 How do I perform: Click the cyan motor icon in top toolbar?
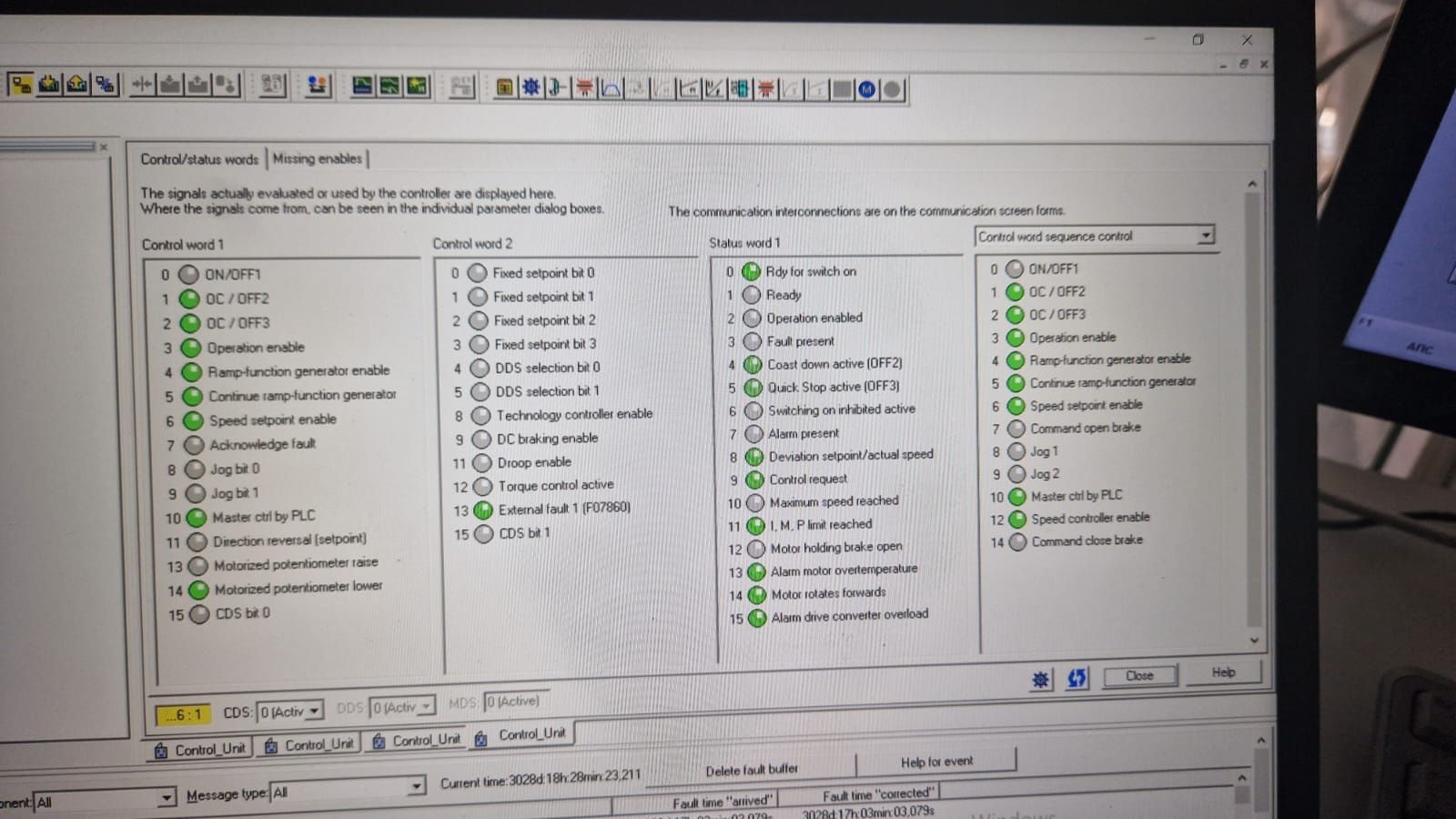740,88
